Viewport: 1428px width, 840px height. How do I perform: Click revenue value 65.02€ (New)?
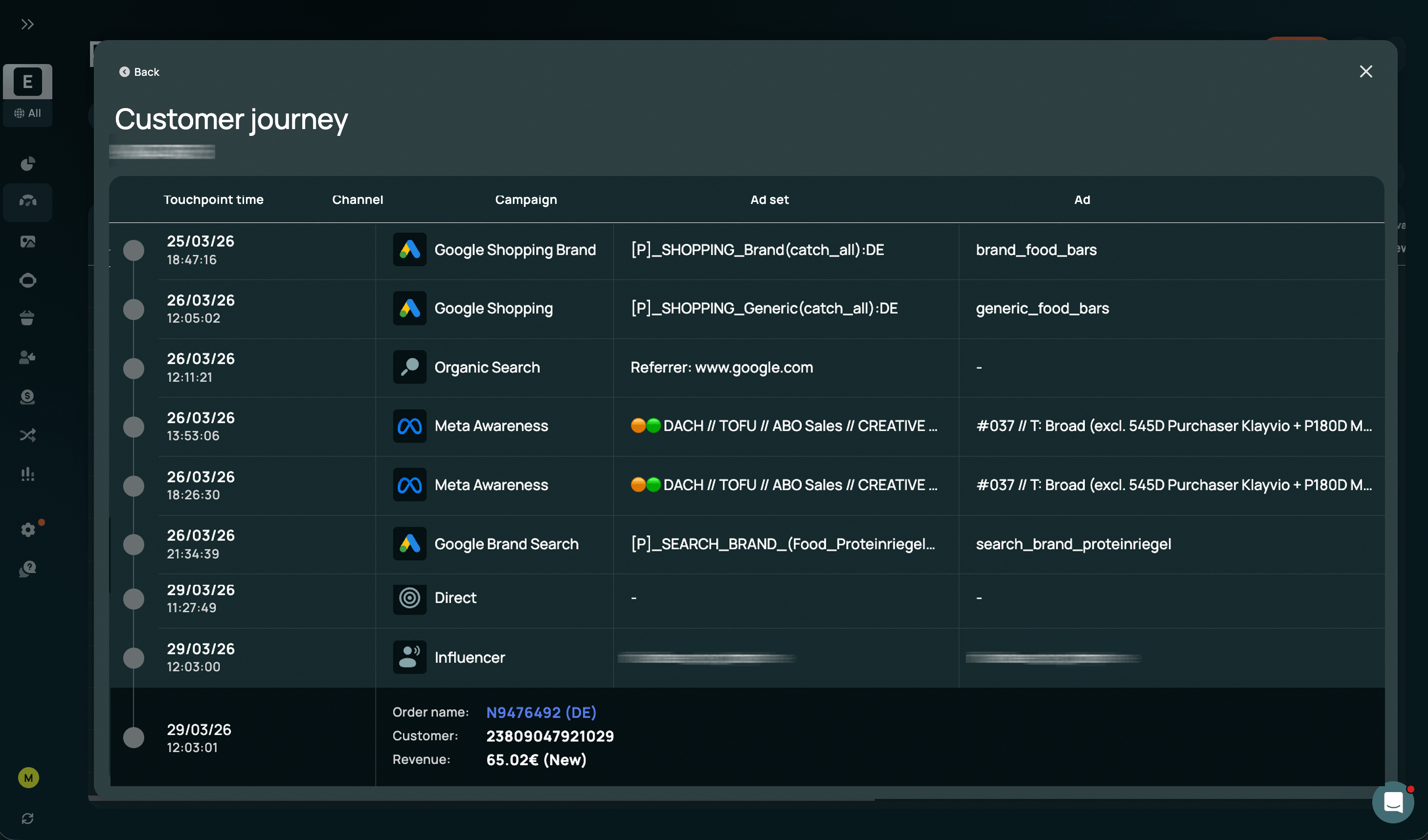536,759
